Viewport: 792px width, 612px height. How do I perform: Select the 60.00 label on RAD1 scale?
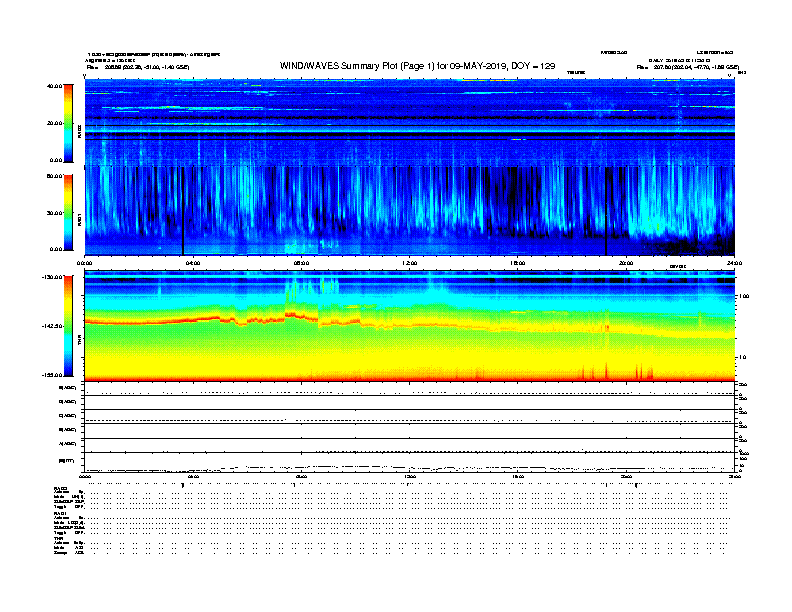[54, 176]
